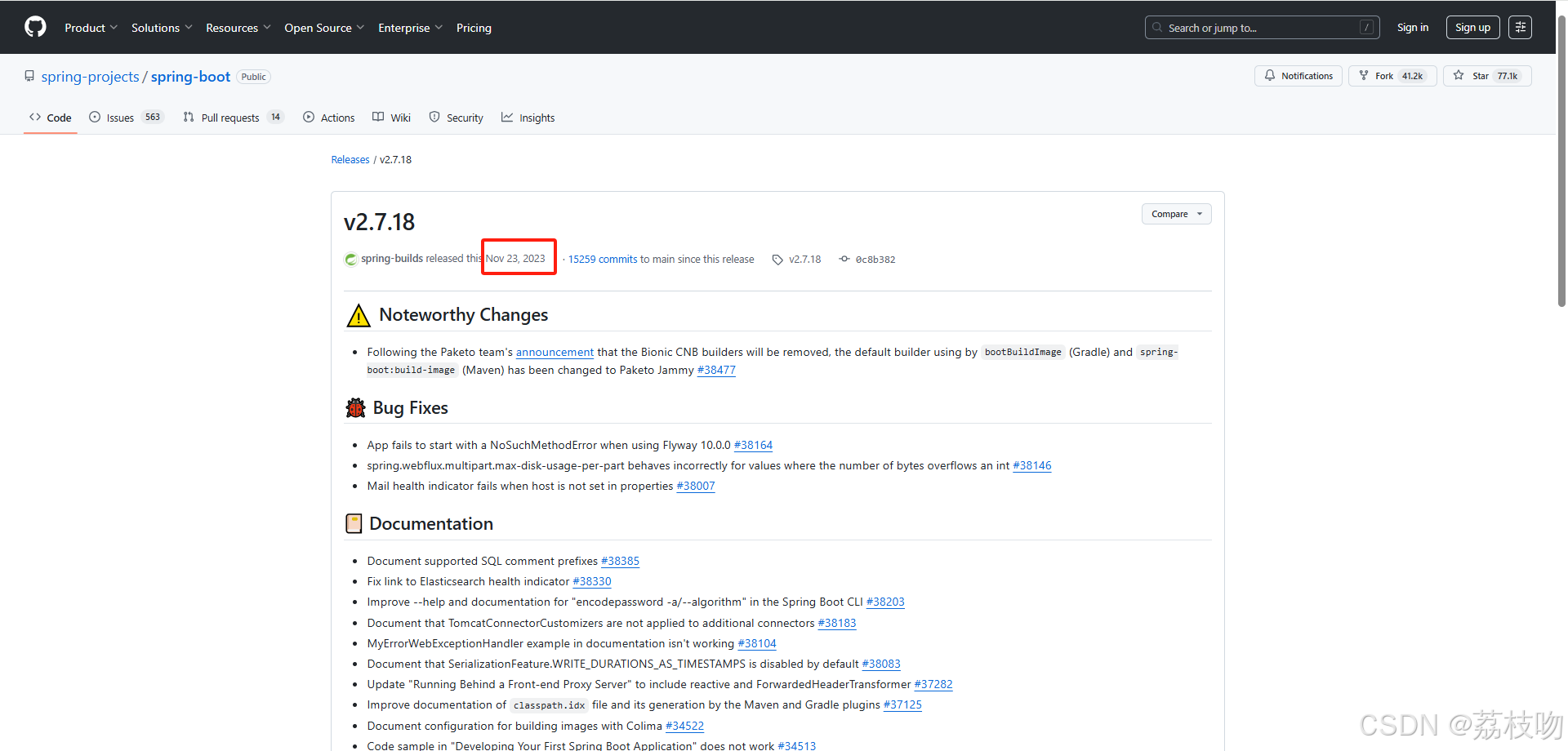
Task: Open the Paketo announcement link
Action: coord(555,353)
